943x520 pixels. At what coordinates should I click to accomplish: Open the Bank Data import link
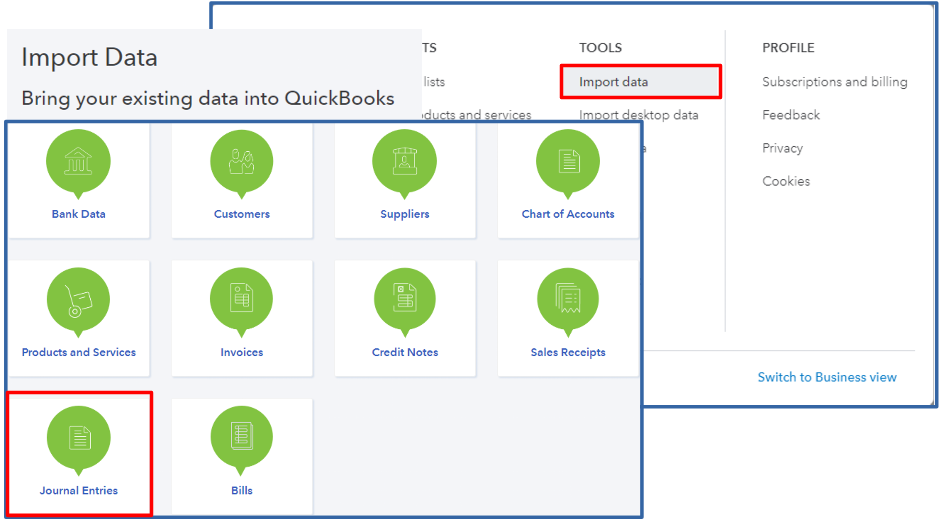click(x=78, y=214)
